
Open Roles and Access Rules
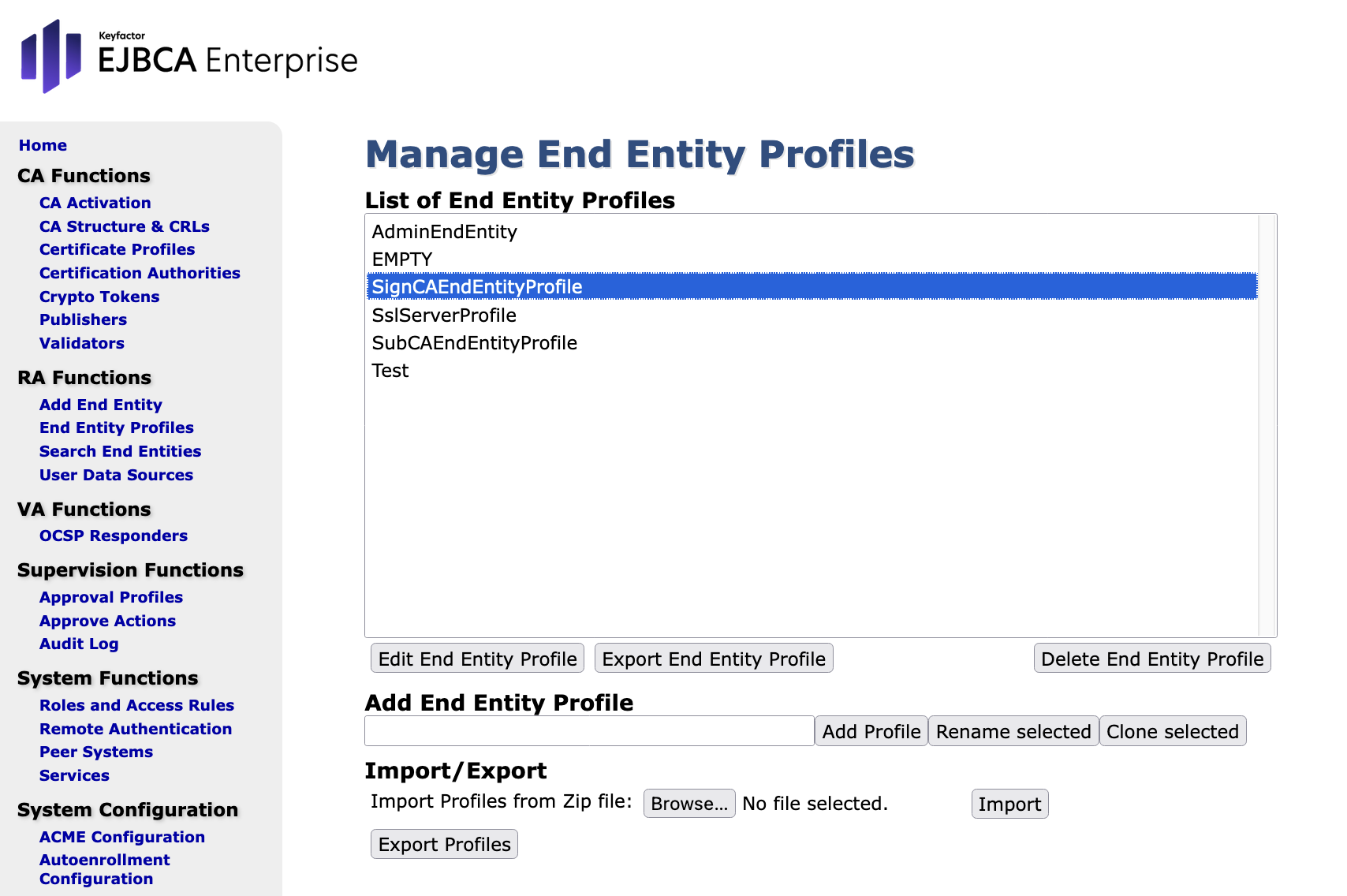coord(136,705)
